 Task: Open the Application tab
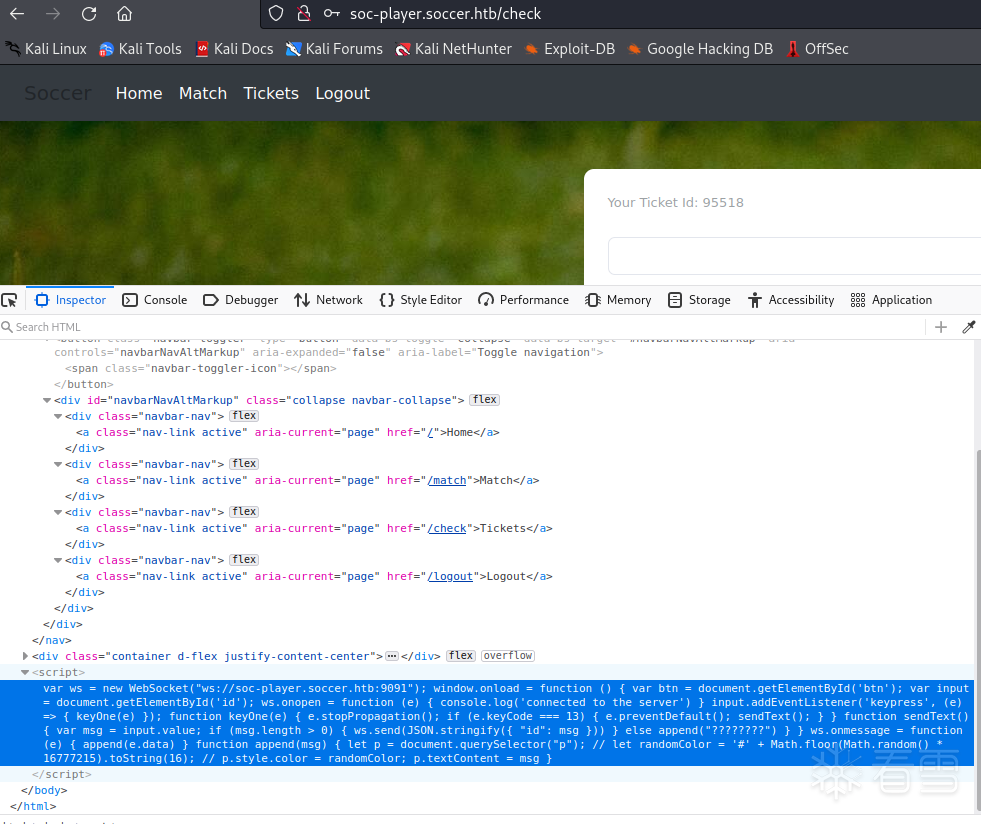coord(892,300)
